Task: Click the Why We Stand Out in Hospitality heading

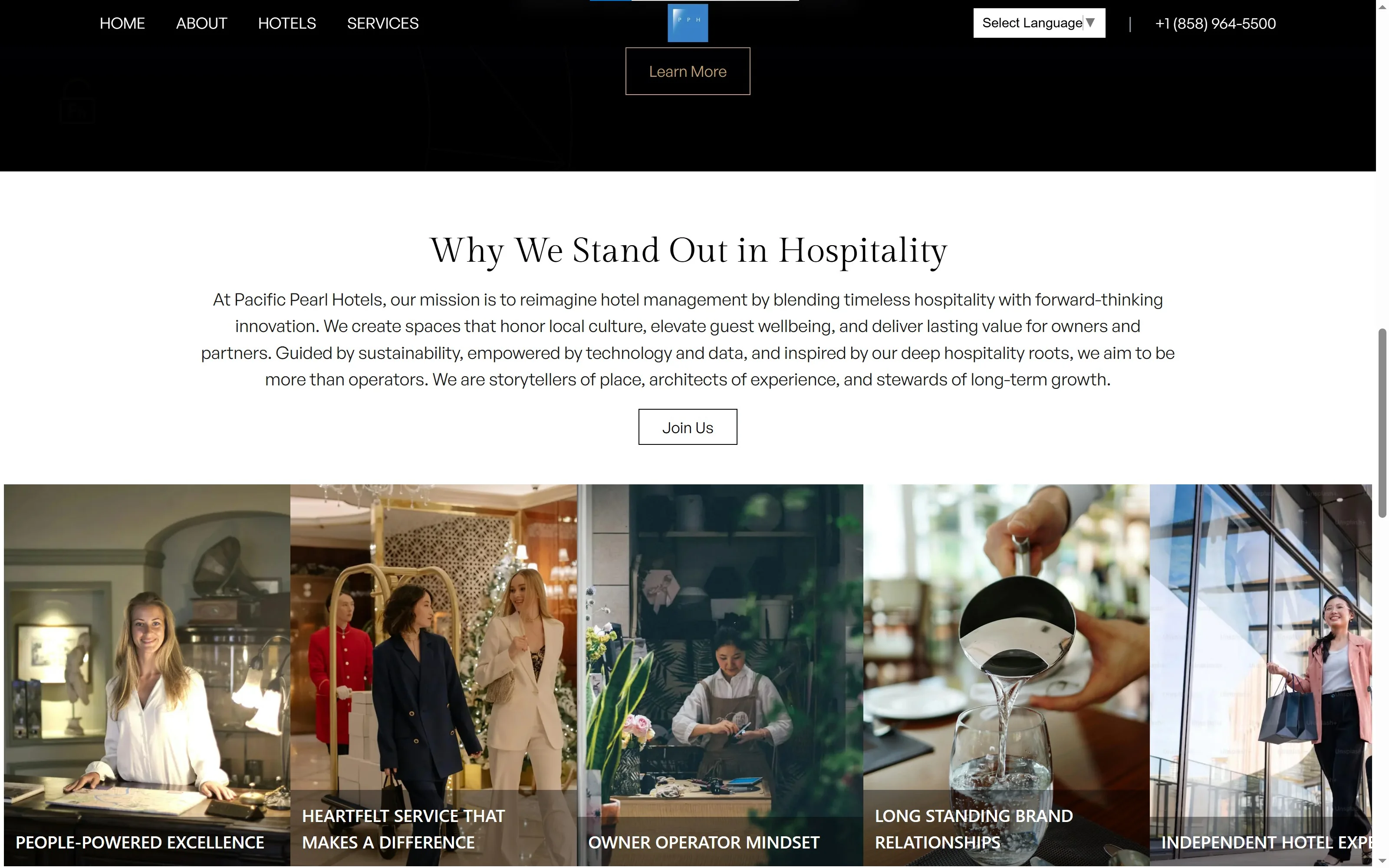Action: coord(688,250)
